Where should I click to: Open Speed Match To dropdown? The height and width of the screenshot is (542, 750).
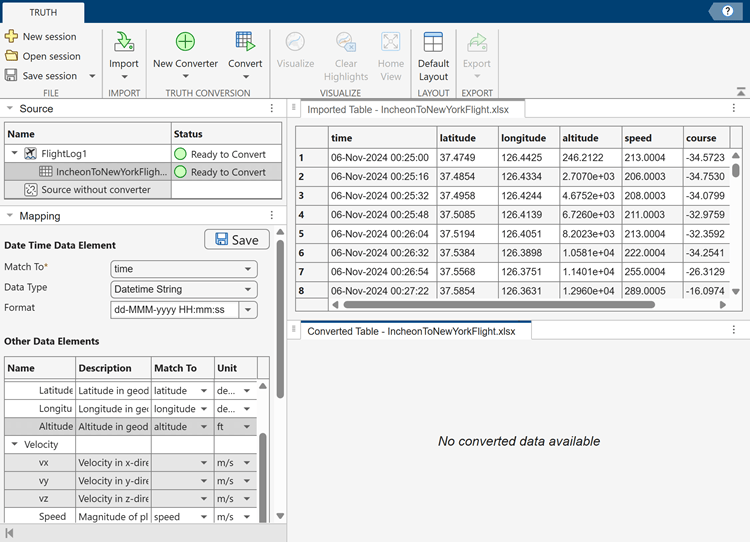click(204, 517)
